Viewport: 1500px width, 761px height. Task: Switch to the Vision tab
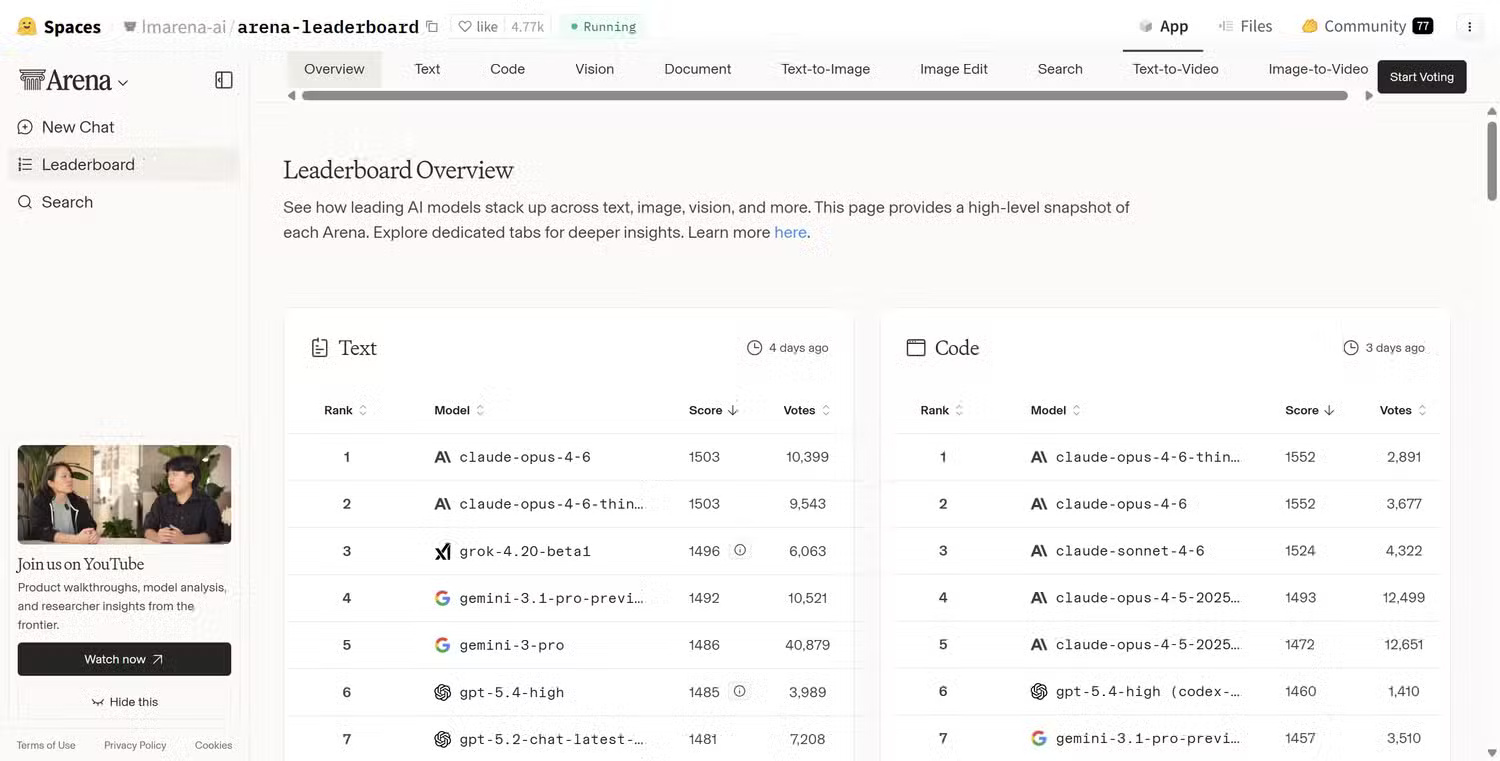point(594,69)
